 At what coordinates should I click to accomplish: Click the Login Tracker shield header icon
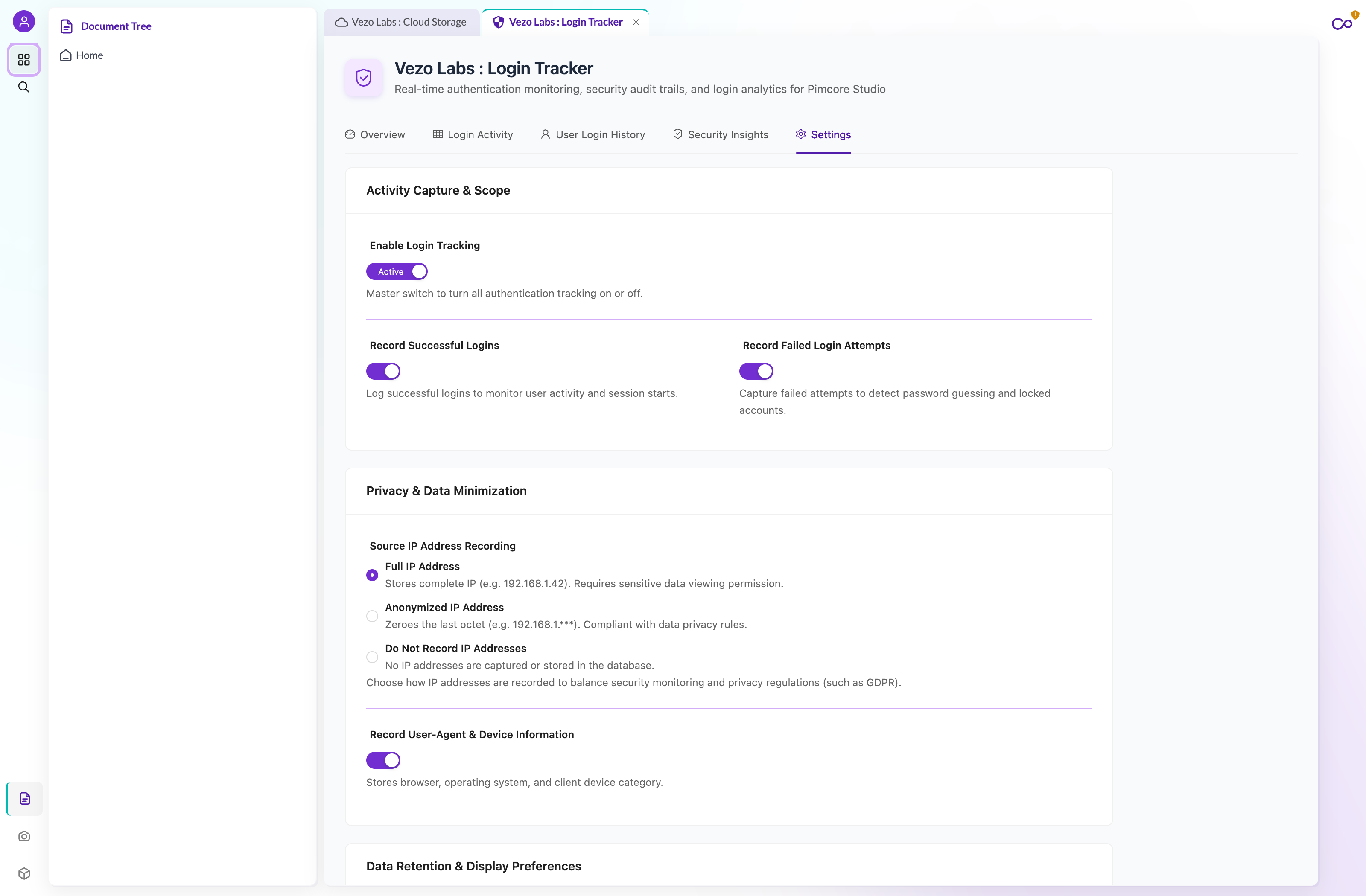click(363, 77)
